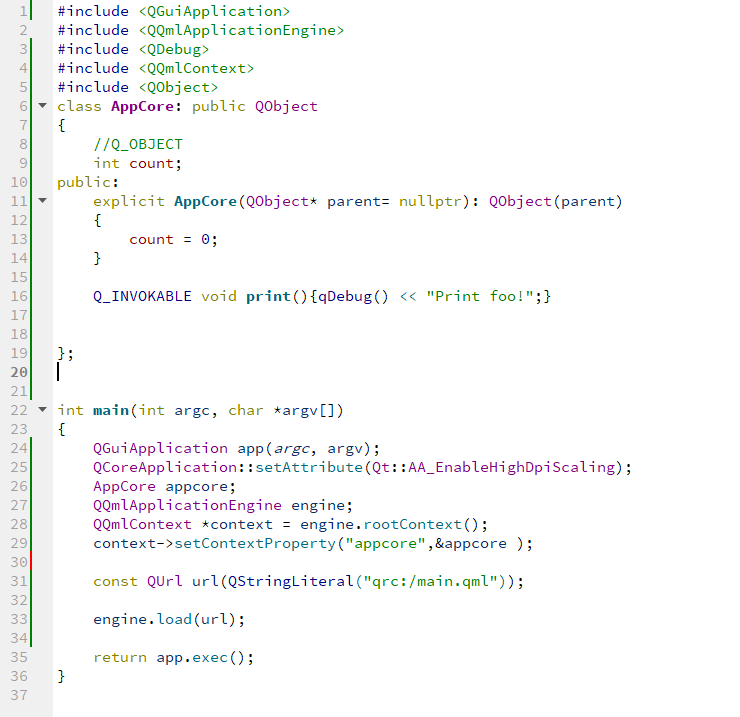This screenshot has width=740, height=717.
Task: Click the nullptr default argument
Action: 430,202
